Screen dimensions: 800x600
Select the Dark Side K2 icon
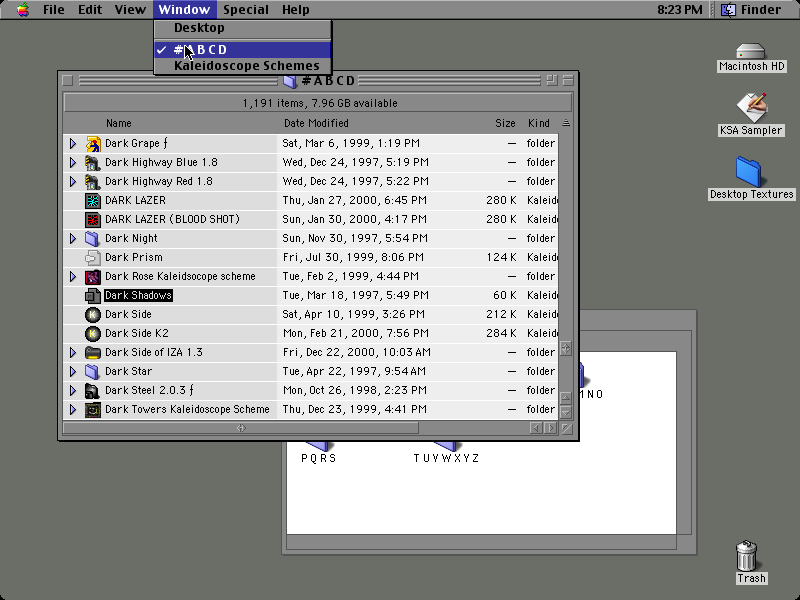point(93,333)
